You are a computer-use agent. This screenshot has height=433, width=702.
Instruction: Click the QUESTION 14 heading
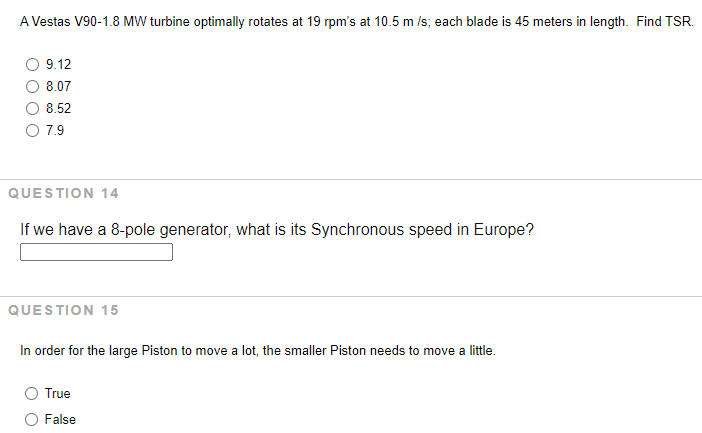(64, 193)
